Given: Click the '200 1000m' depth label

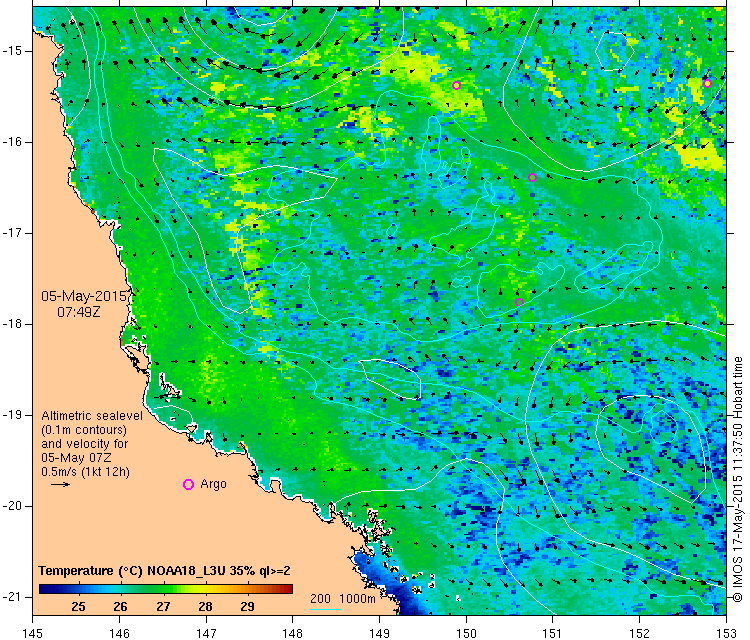Looking at the screenshot, I should coord(342,599).
